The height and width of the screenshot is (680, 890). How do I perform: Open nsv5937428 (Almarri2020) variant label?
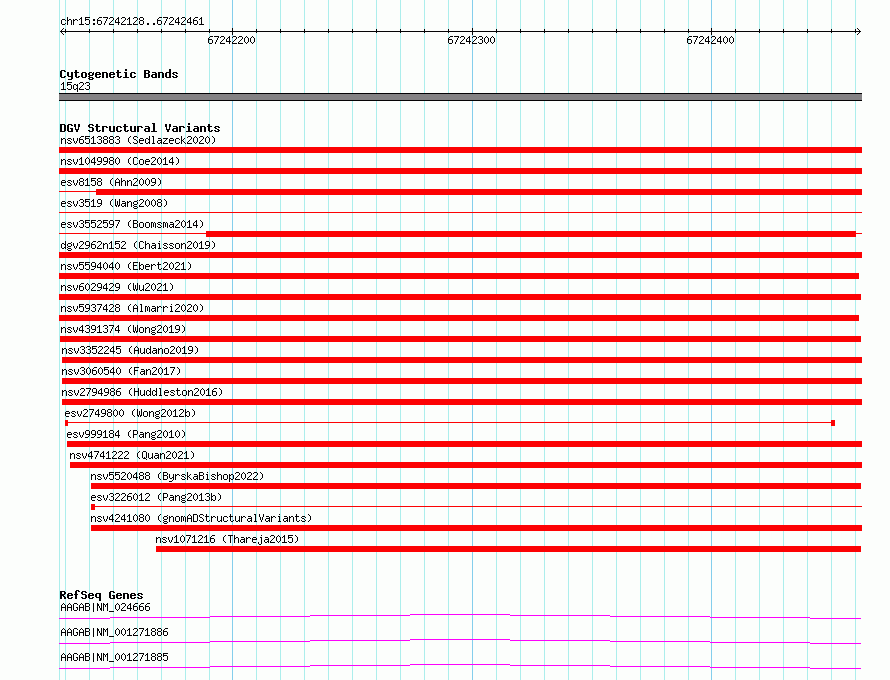click(132, 308)
